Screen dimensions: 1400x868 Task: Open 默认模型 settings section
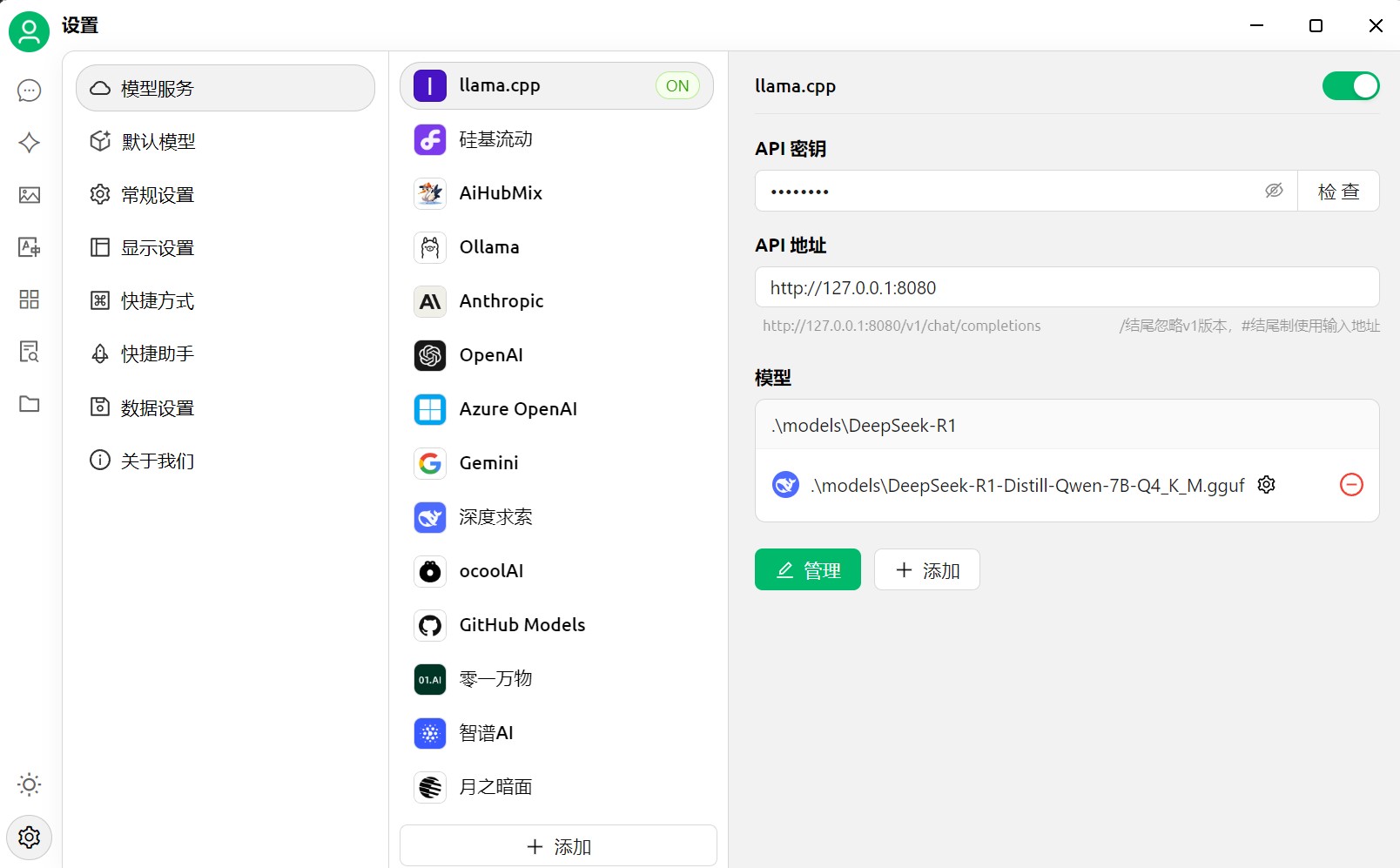pyautogui.click(x=225, y=141)
